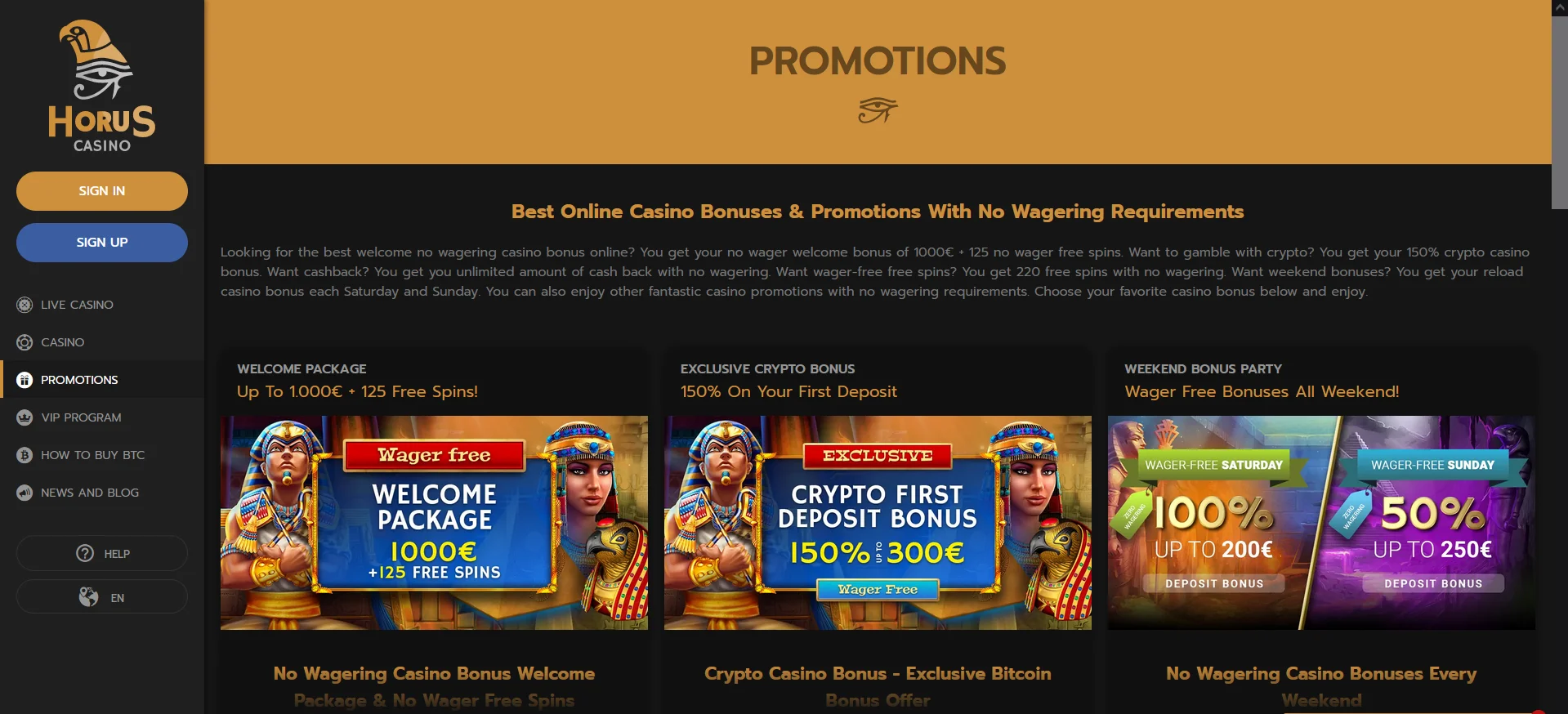
Task: Click the VIP Program crown icon
Action: pos(25,417)
